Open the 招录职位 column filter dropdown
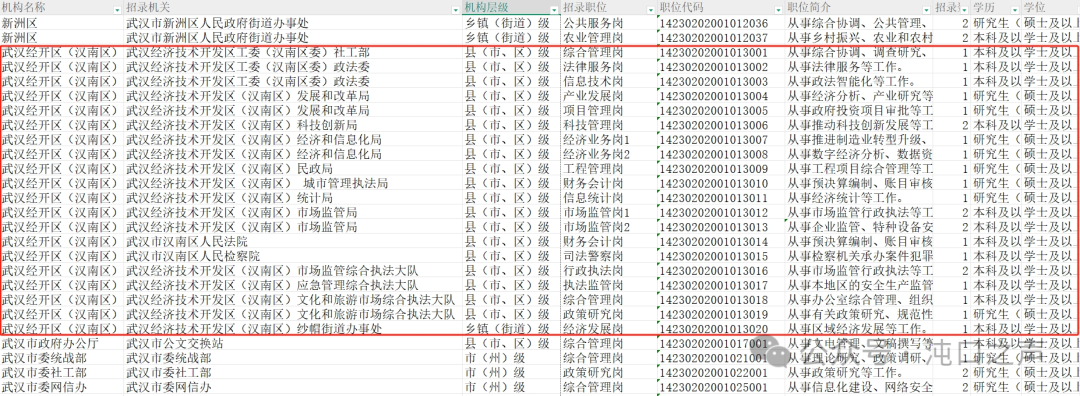Screen dimensions: 1080x396 [x=650, y=9]
